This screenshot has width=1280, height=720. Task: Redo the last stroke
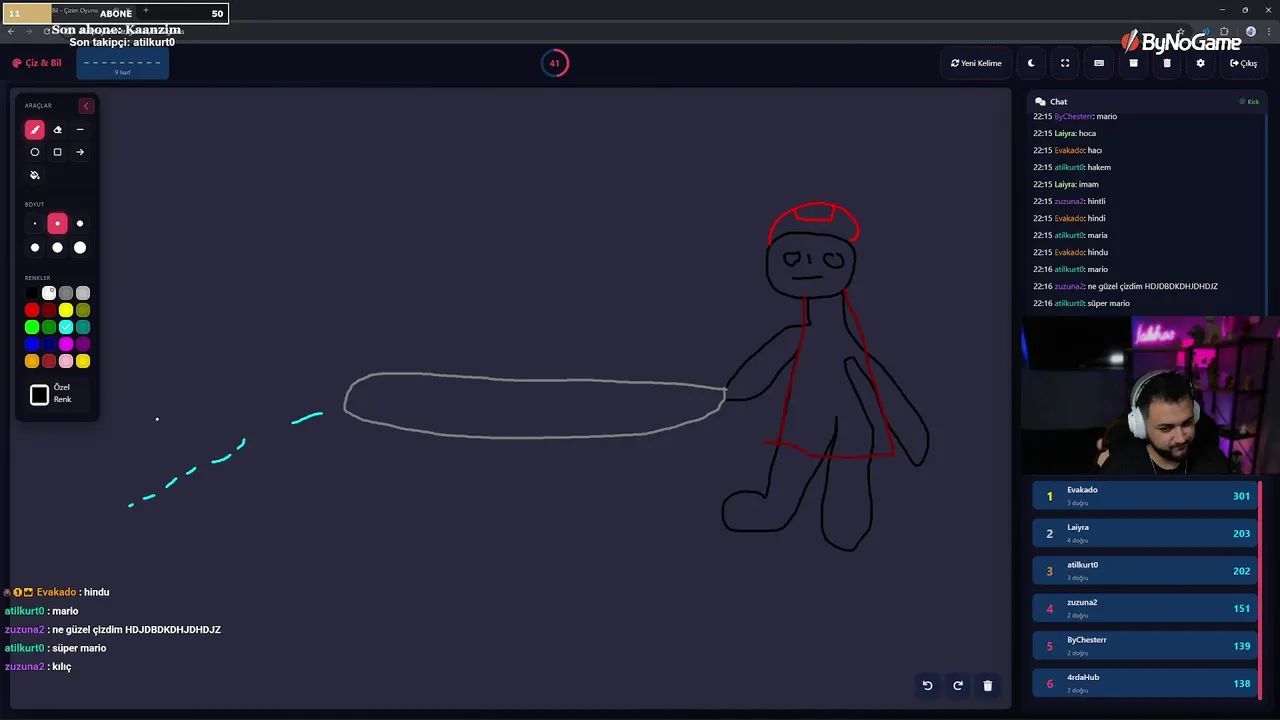(x=958, y=685)
